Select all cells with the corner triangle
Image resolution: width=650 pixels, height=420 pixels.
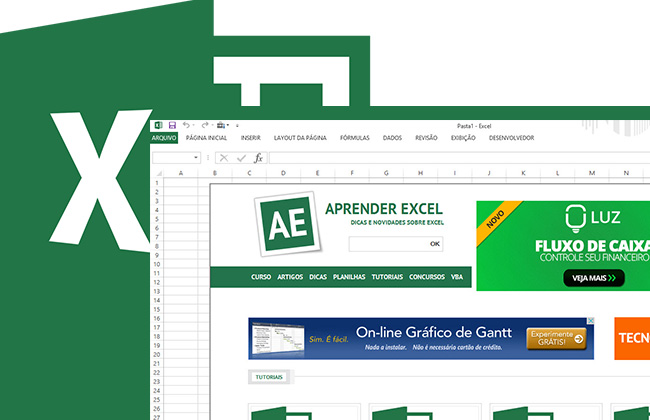coord(158,173)
